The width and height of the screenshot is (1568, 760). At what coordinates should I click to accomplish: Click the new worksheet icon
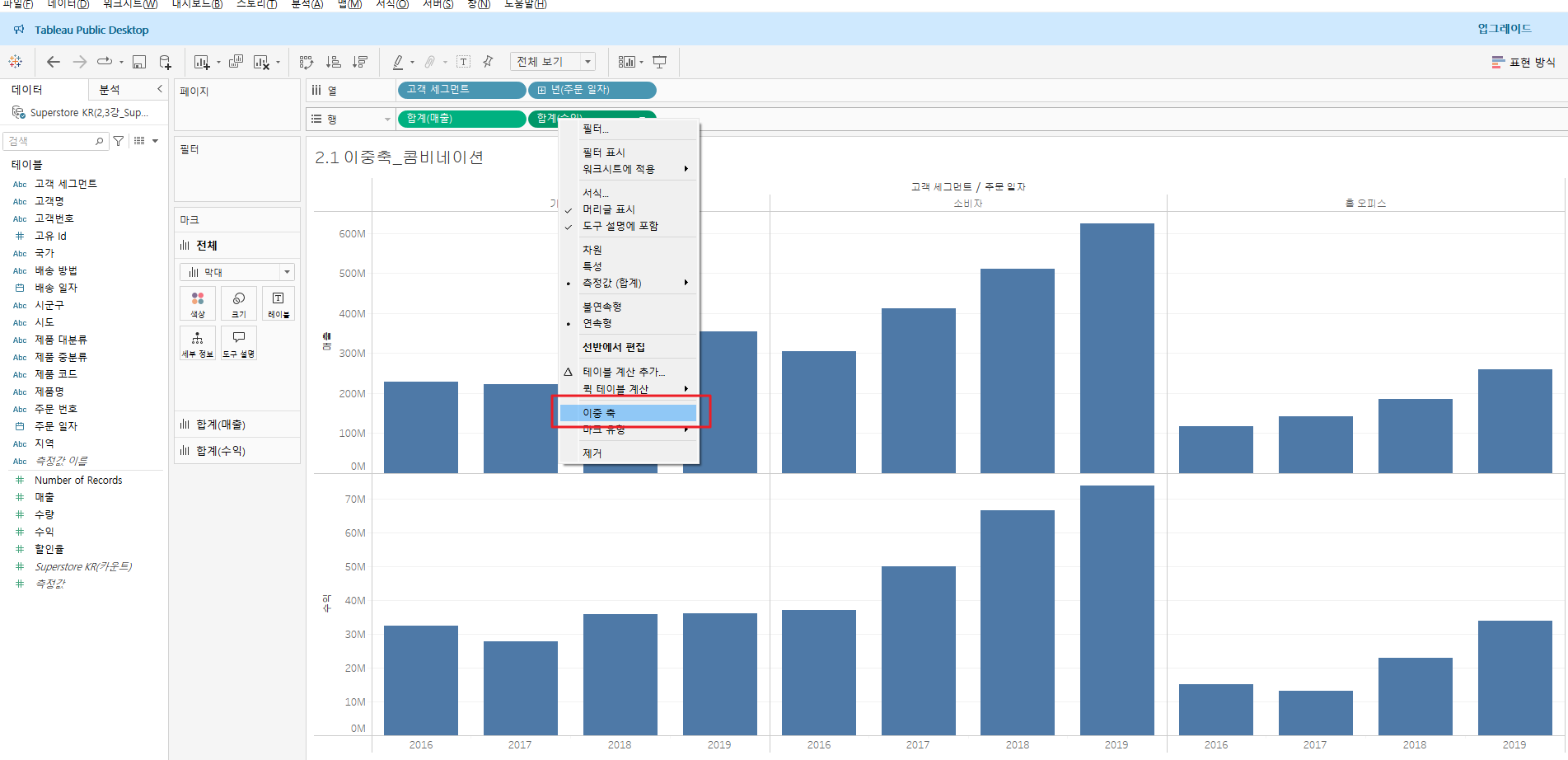tap(202, 62)
